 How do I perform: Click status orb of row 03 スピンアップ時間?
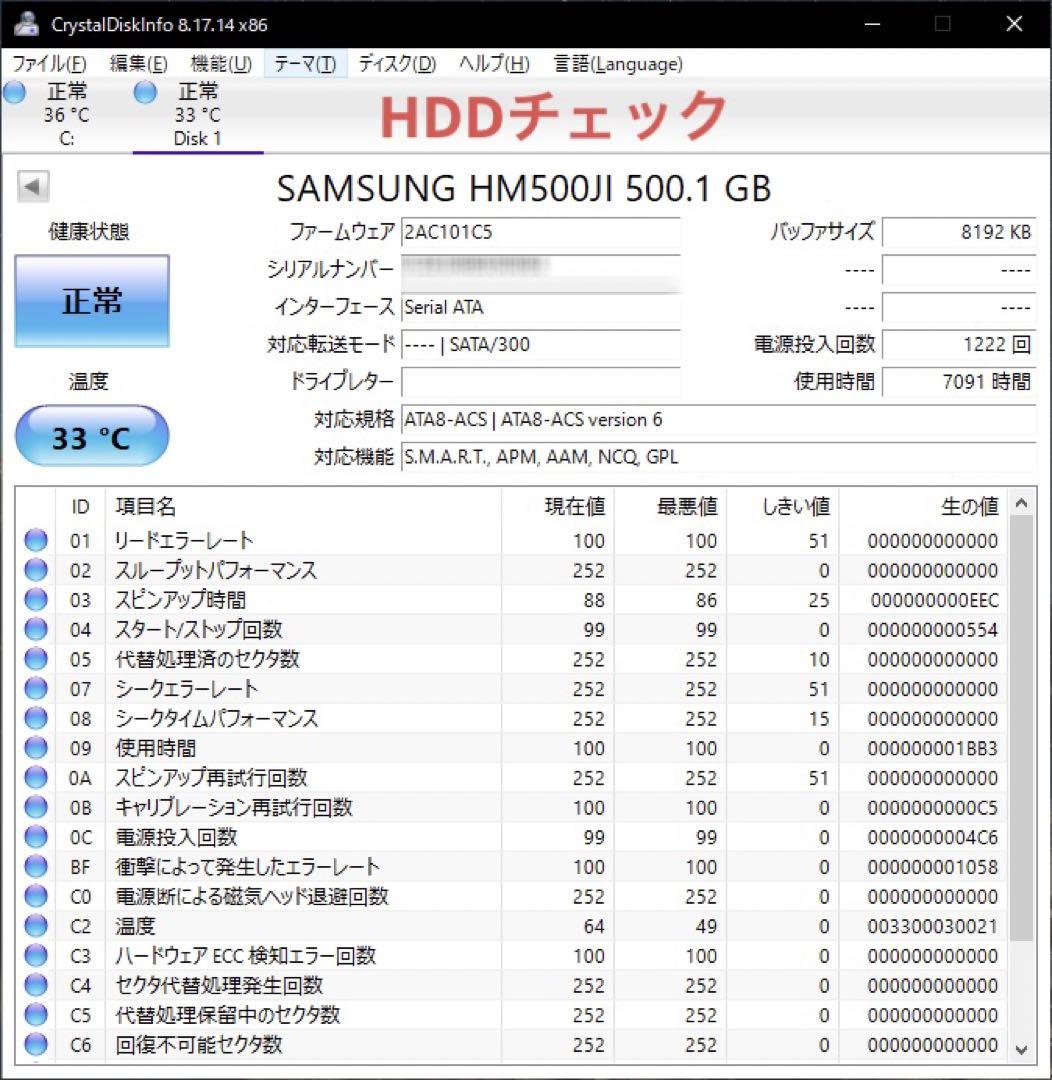point(36,600)
